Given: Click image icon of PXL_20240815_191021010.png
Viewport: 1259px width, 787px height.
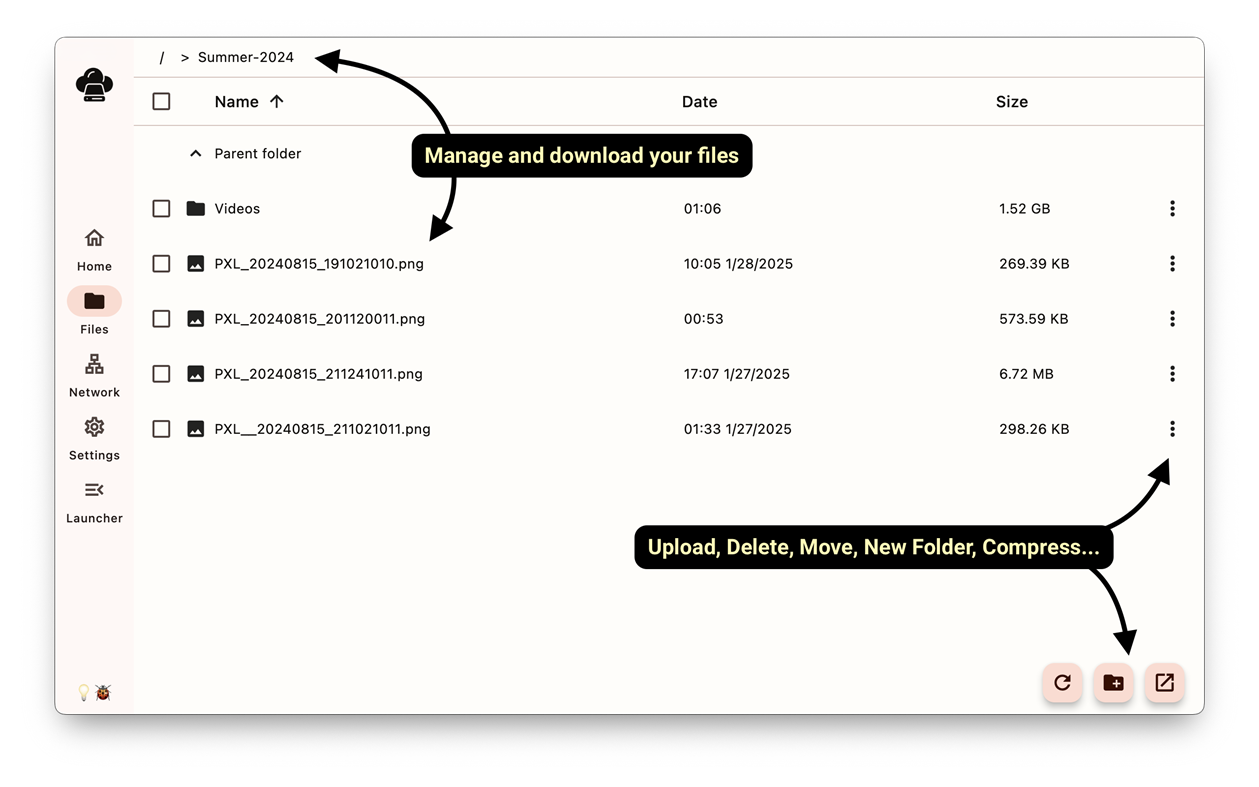Looking at the screenshot, I should (x=196, y=264).
